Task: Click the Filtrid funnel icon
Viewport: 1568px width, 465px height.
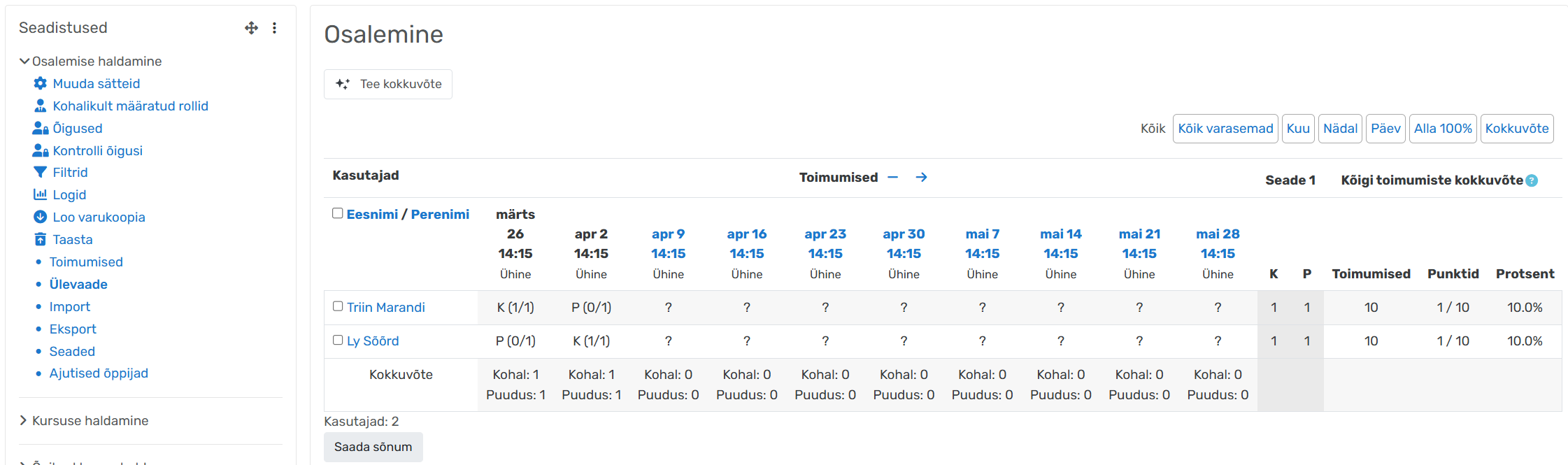Action: pos(41,173)
